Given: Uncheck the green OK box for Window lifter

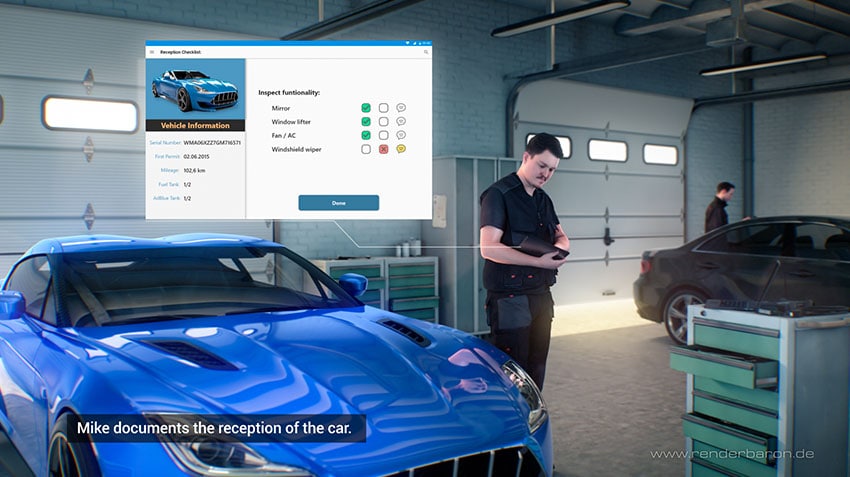Looking at the screenshot, I should click(x=366, y=121).
